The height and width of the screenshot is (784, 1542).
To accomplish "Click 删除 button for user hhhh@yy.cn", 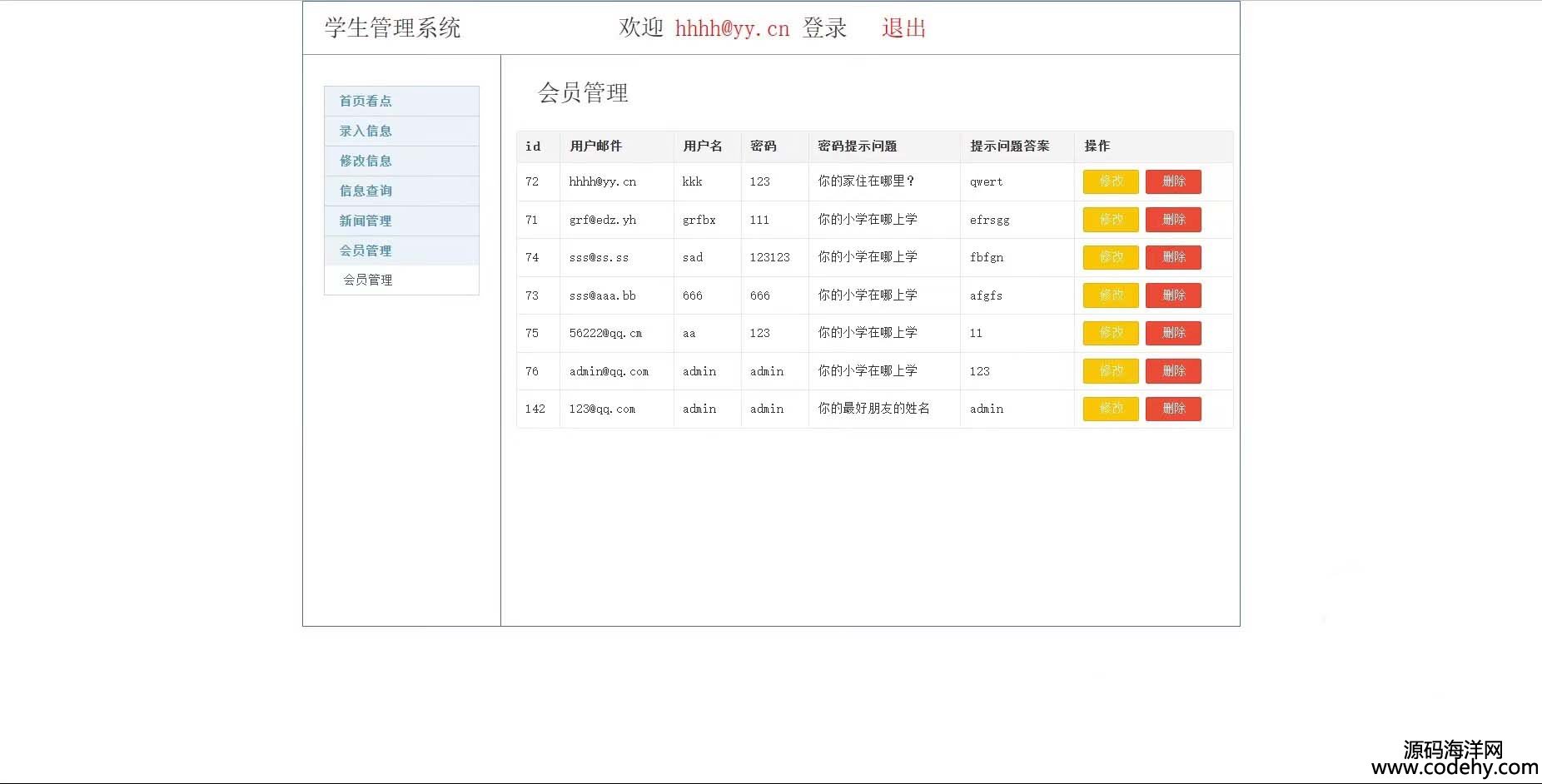I will (1172, 181).
